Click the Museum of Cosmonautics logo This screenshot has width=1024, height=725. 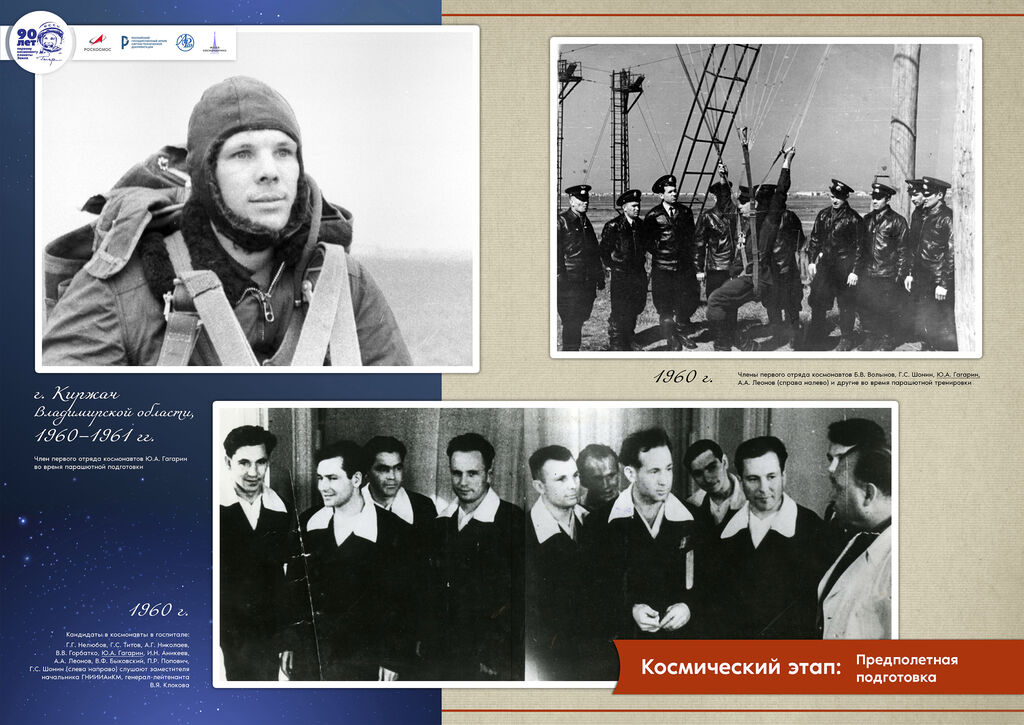point(216,42)
